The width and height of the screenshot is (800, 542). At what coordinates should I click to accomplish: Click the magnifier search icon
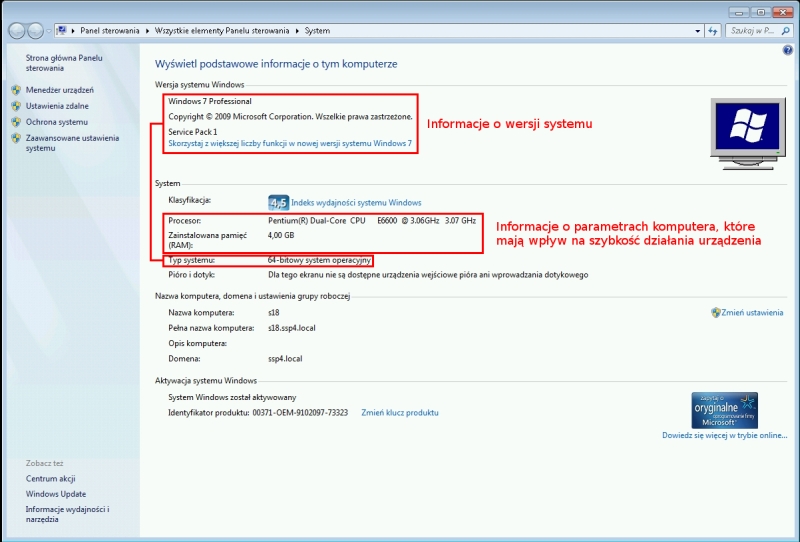pyautogui.click(x=785, y=31)
